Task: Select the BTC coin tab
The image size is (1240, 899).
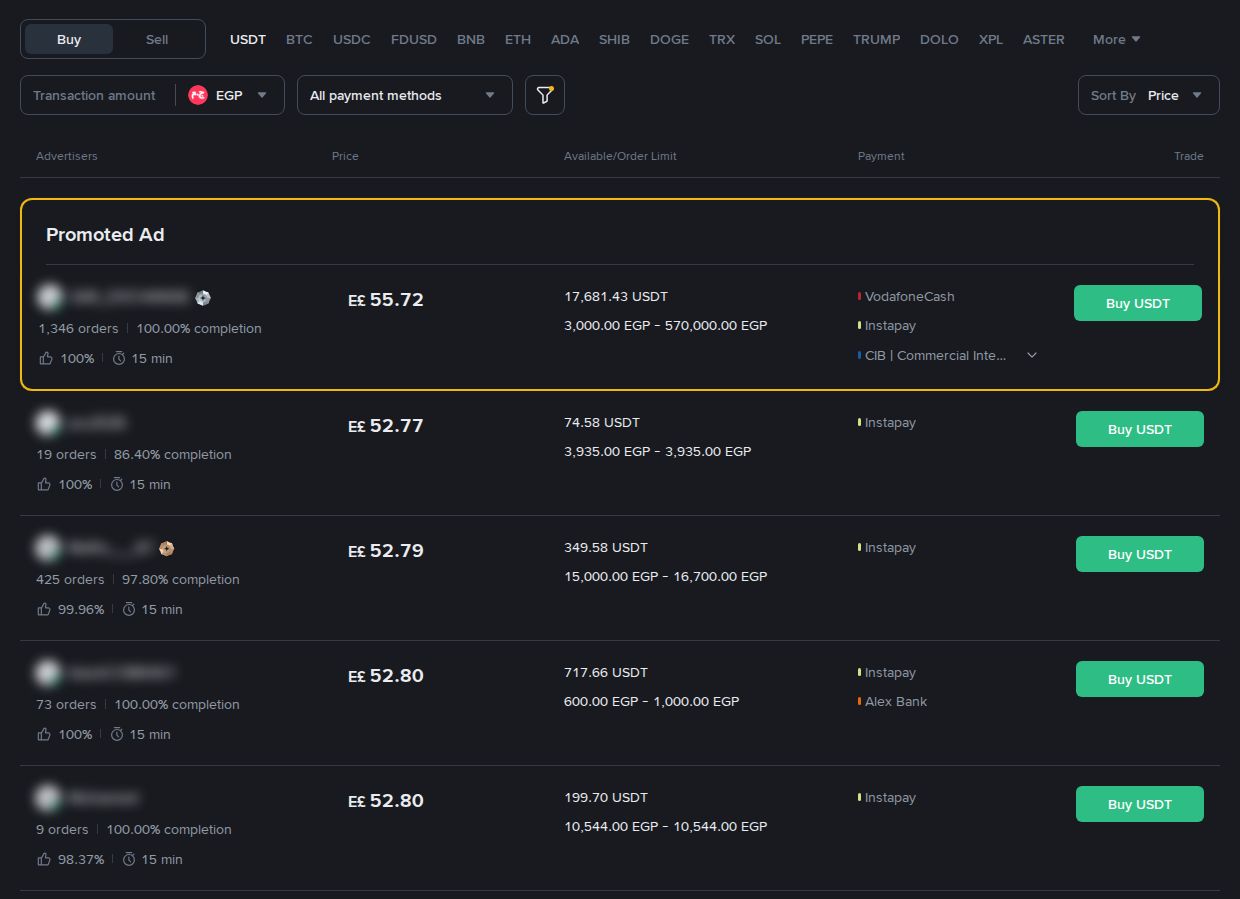Action: (x=299, y=39)
